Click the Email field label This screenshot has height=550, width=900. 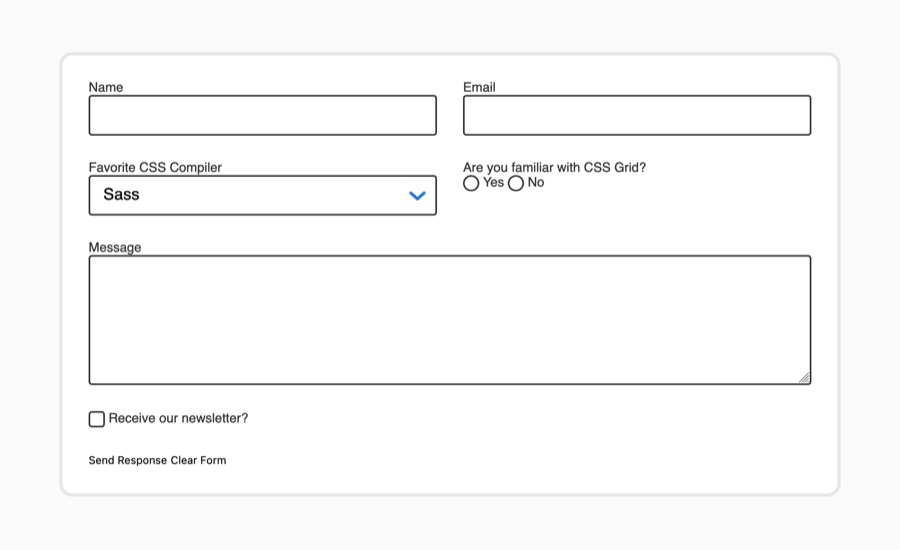point(479,87)
